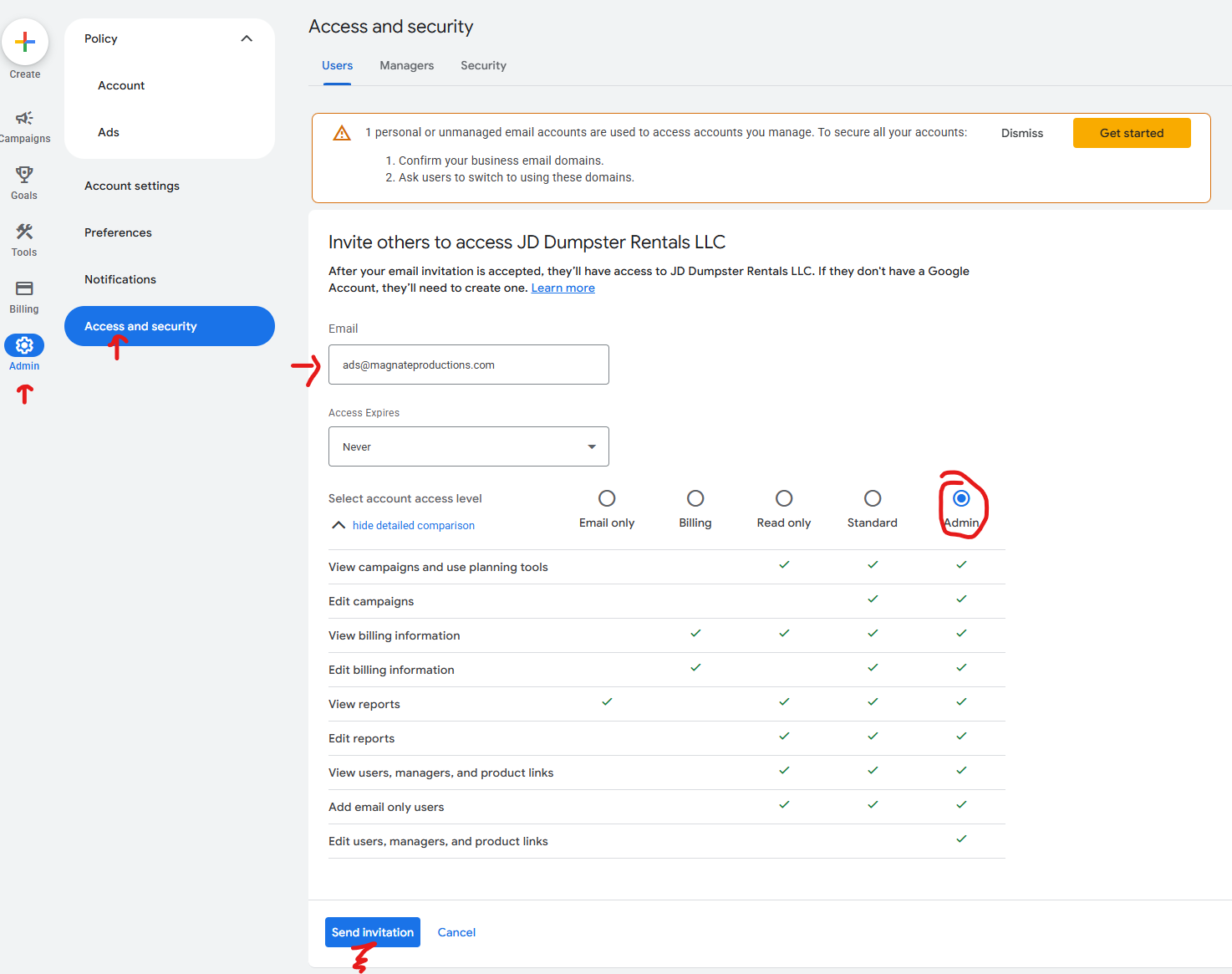Click 'View billing information' row label

[x=395, y=635]
